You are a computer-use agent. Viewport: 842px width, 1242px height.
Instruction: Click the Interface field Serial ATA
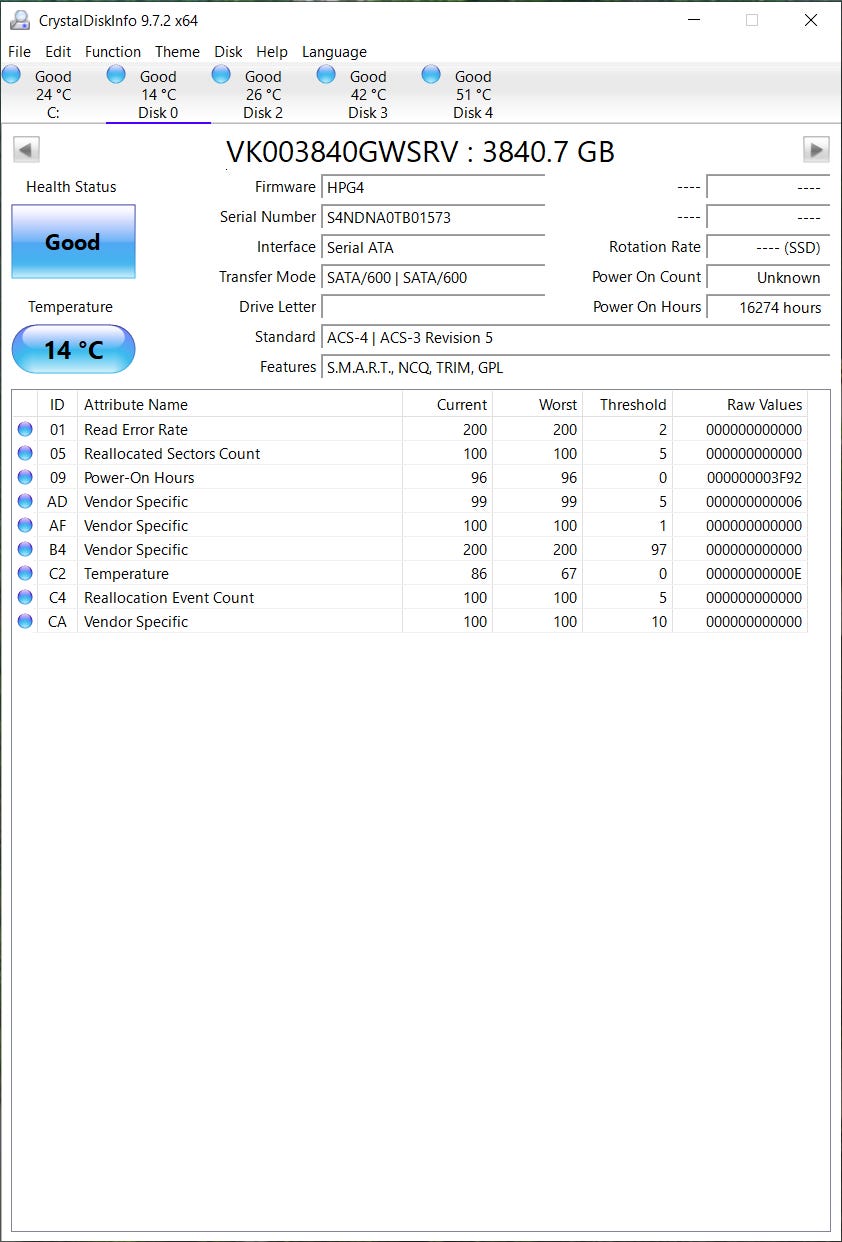coord(433,248)
